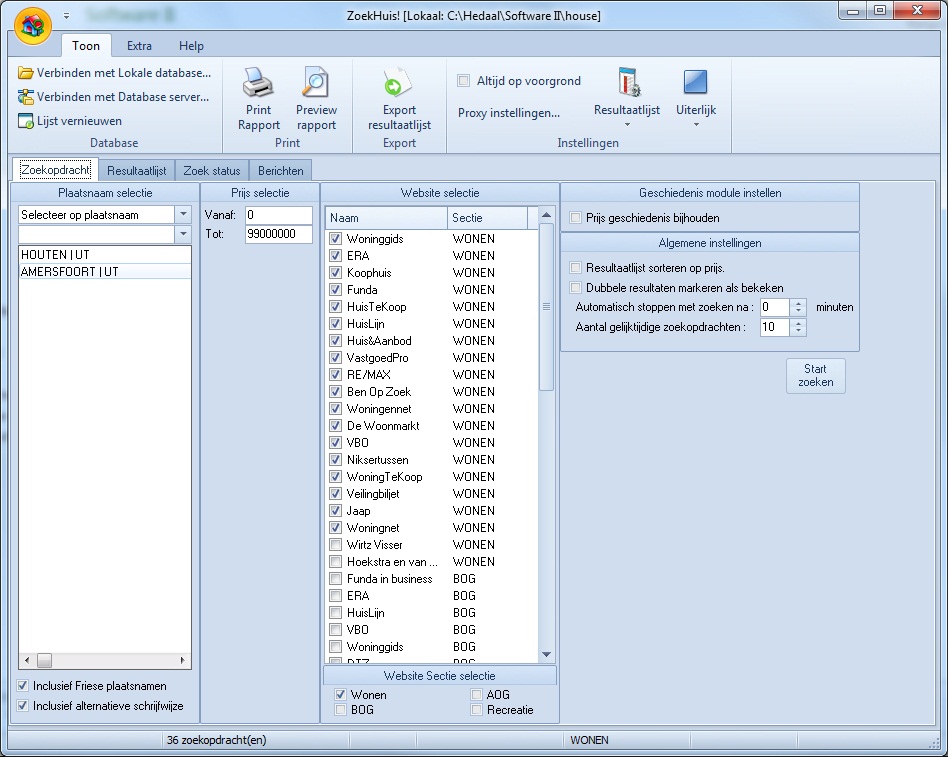Enable Altijd op voorgrond checkbox

(464, 81)
